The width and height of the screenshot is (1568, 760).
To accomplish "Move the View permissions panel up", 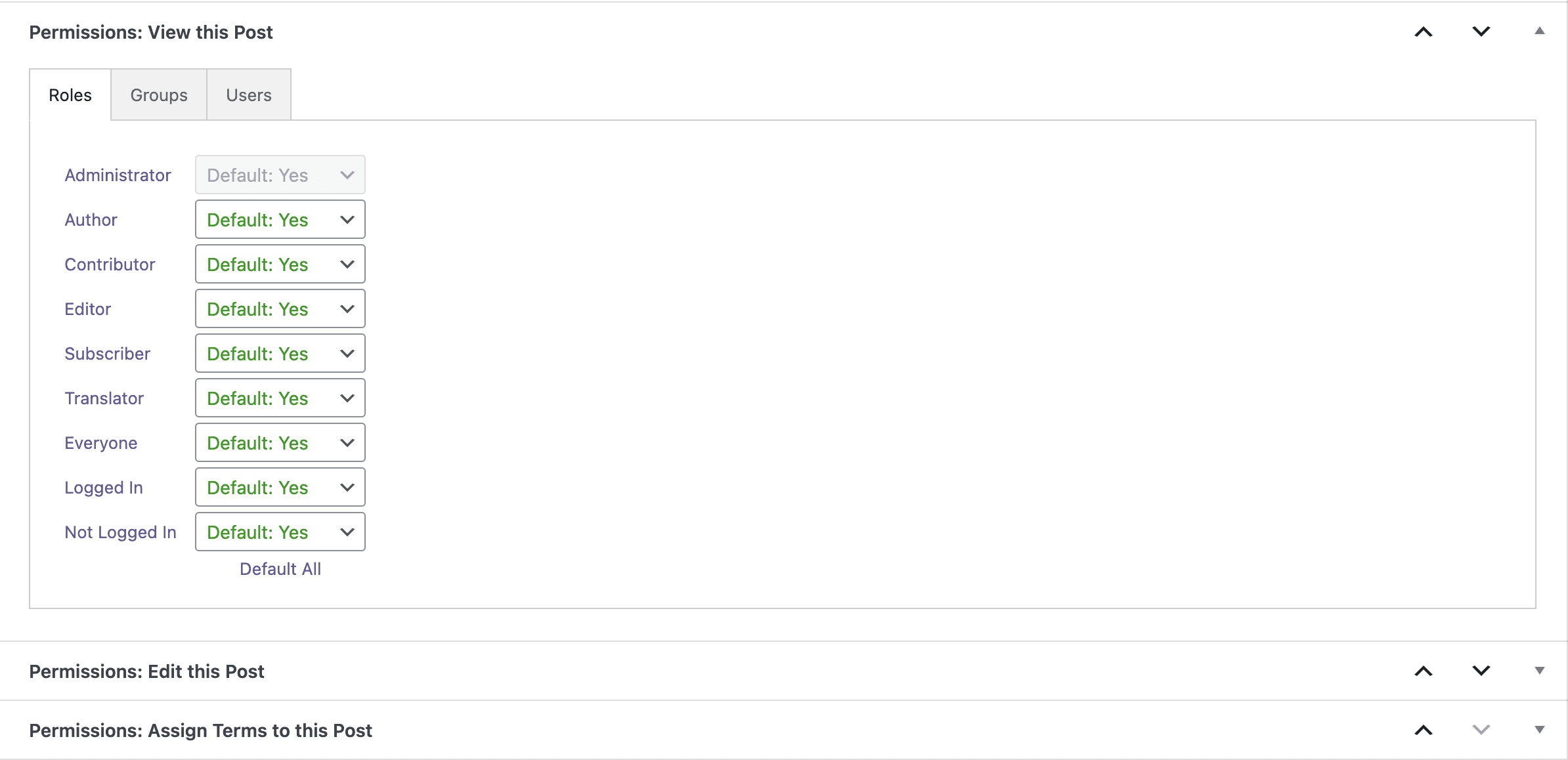I will [x=1422, y=31].
